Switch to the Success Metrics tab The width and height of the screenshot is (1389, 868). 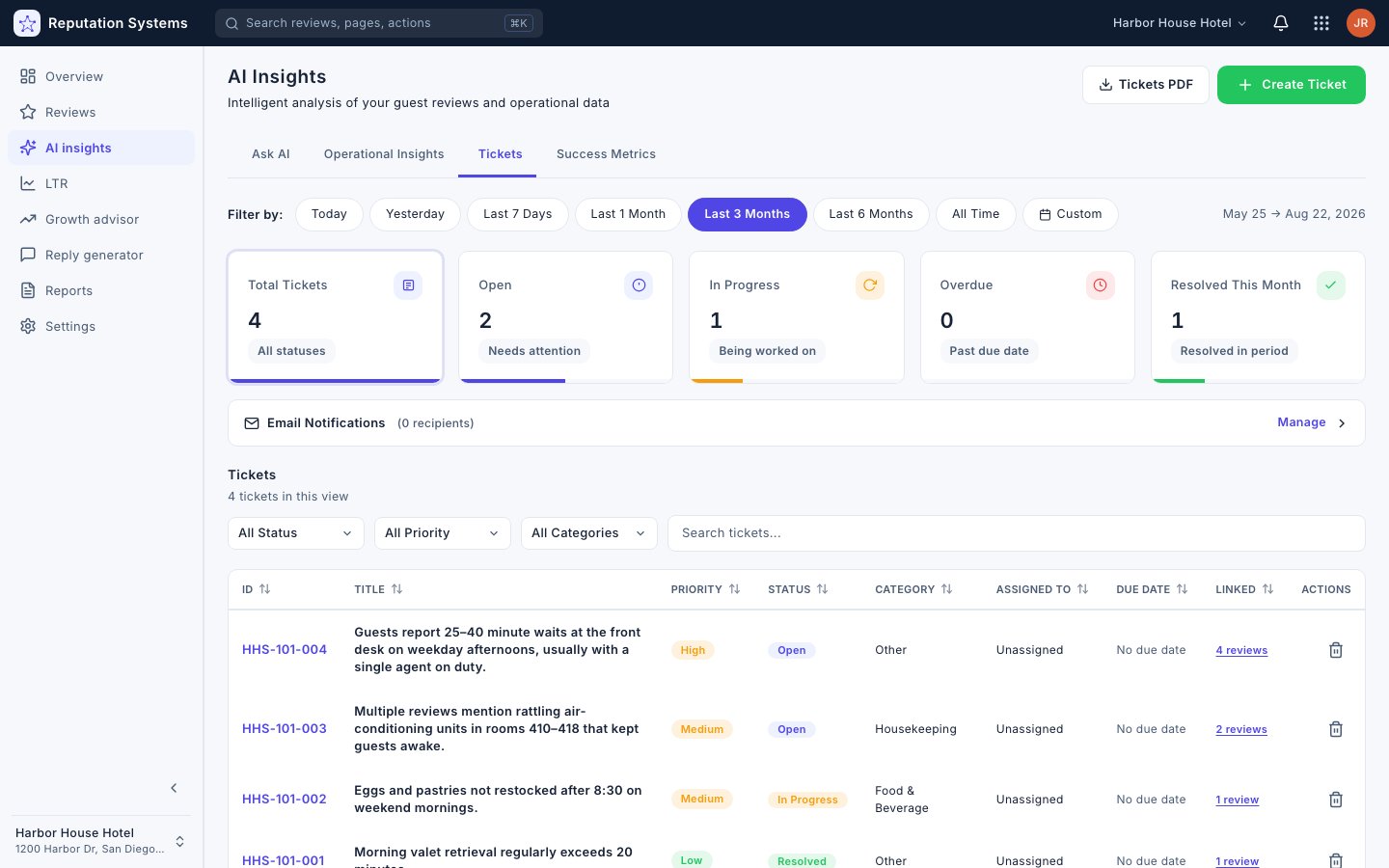click(606, 154)
